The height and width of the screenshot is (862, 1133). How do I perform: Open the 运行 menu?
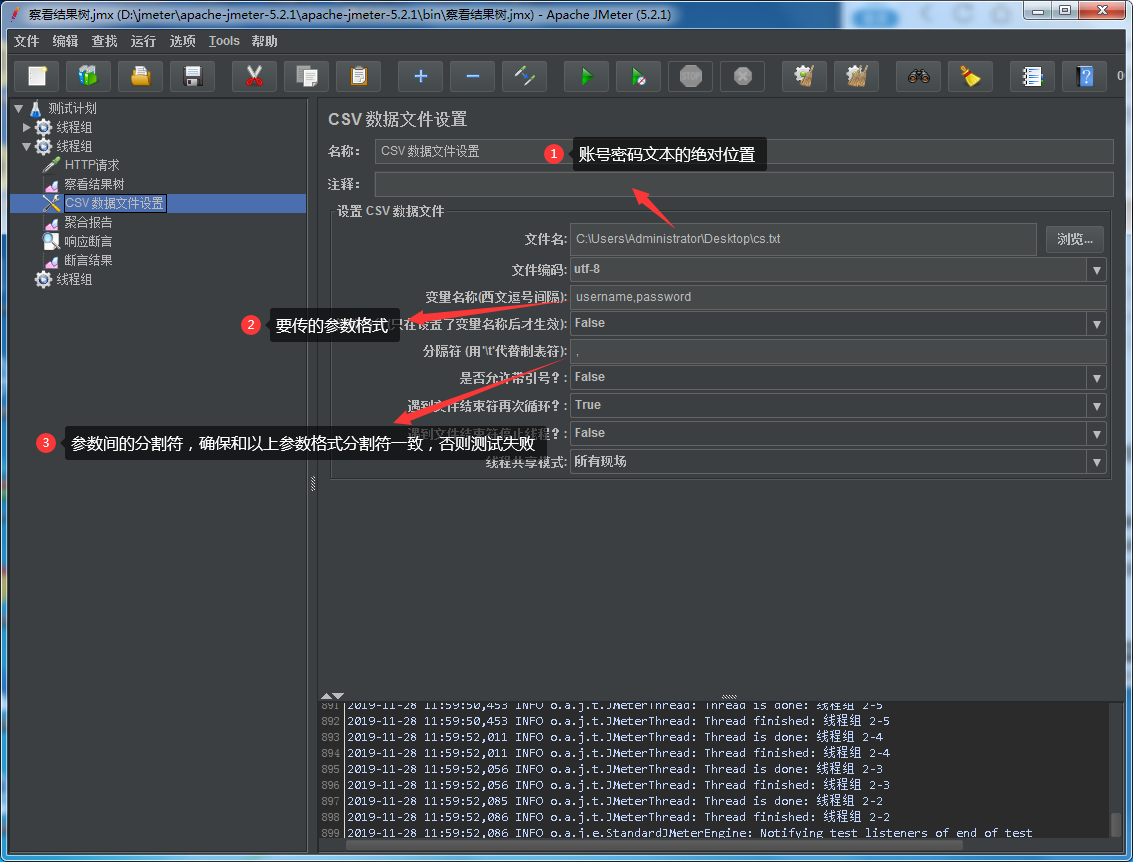[x=143, y=41]
